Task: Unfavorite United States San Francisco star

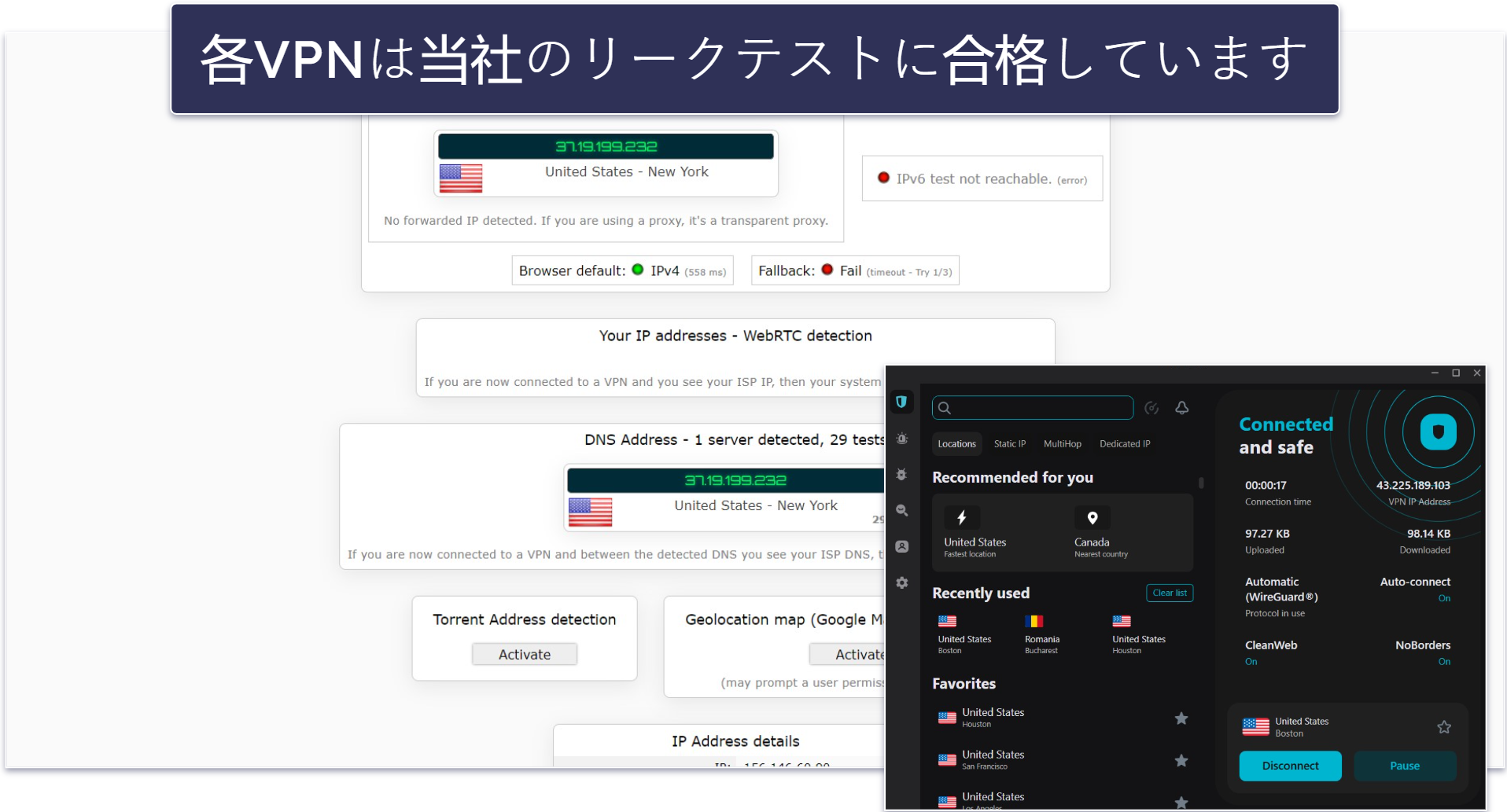Action: pyautogui.click(x=1181, y=760)
